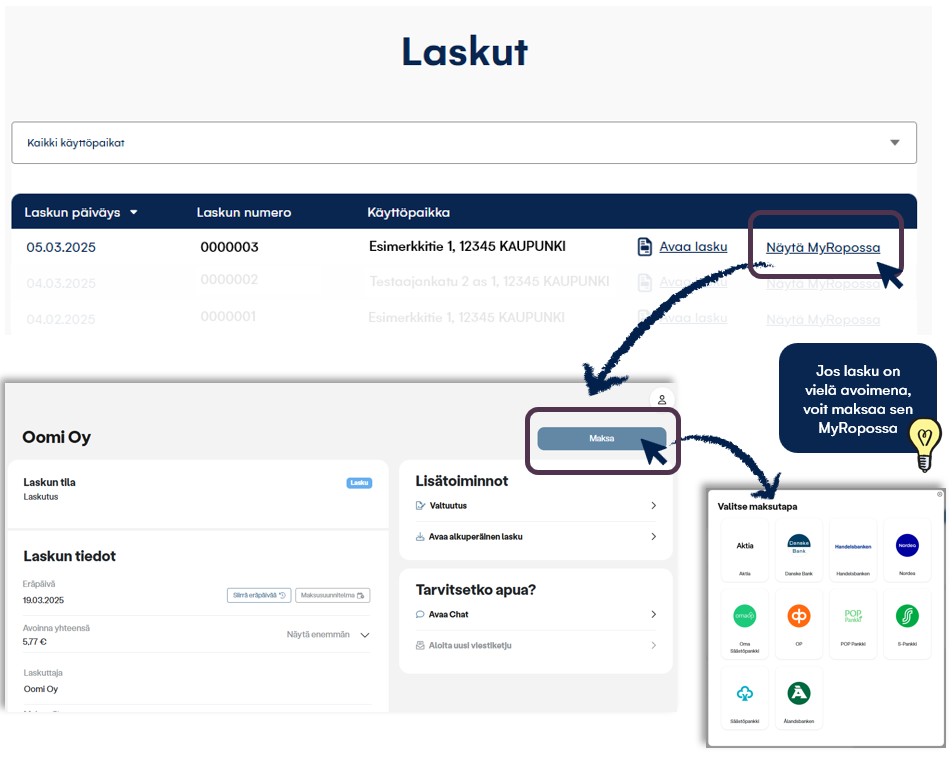Sort by the Laskun päiväys column
This screenshot has height=759, width=952.
[x=81, y=212]
